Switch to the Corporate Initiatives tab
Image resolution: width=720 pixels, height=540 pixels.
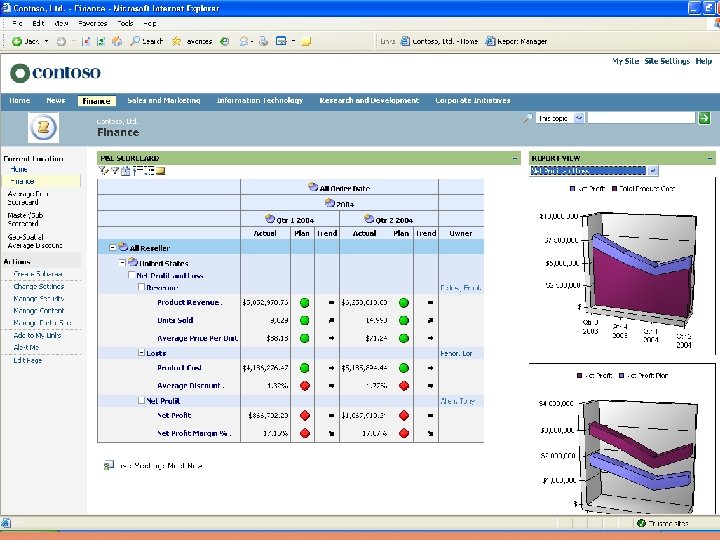point(472,100)
